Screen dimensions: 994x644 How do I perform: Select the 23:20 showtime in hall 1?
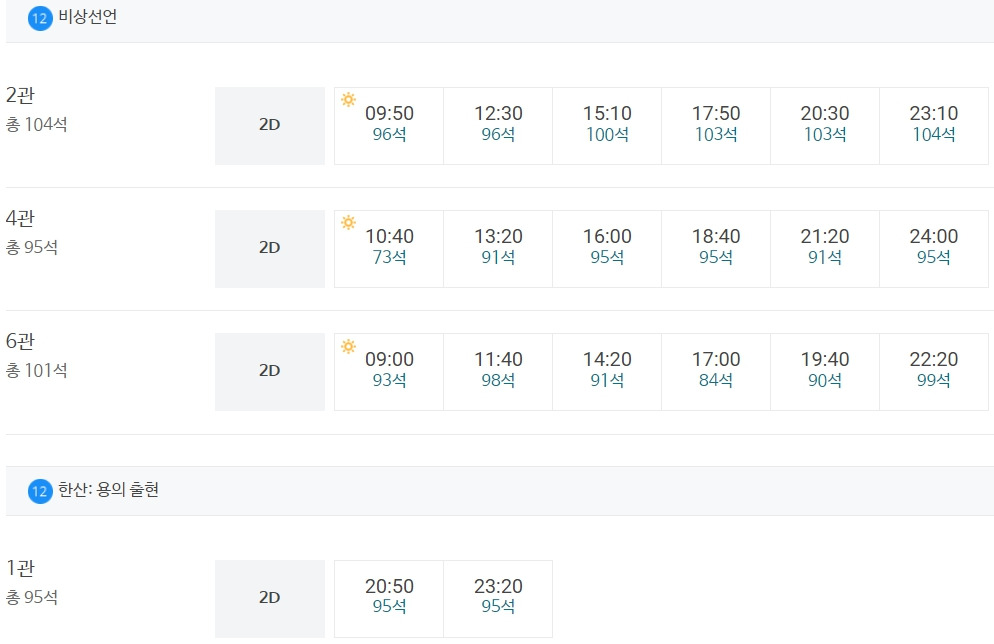tap(498, 598)
